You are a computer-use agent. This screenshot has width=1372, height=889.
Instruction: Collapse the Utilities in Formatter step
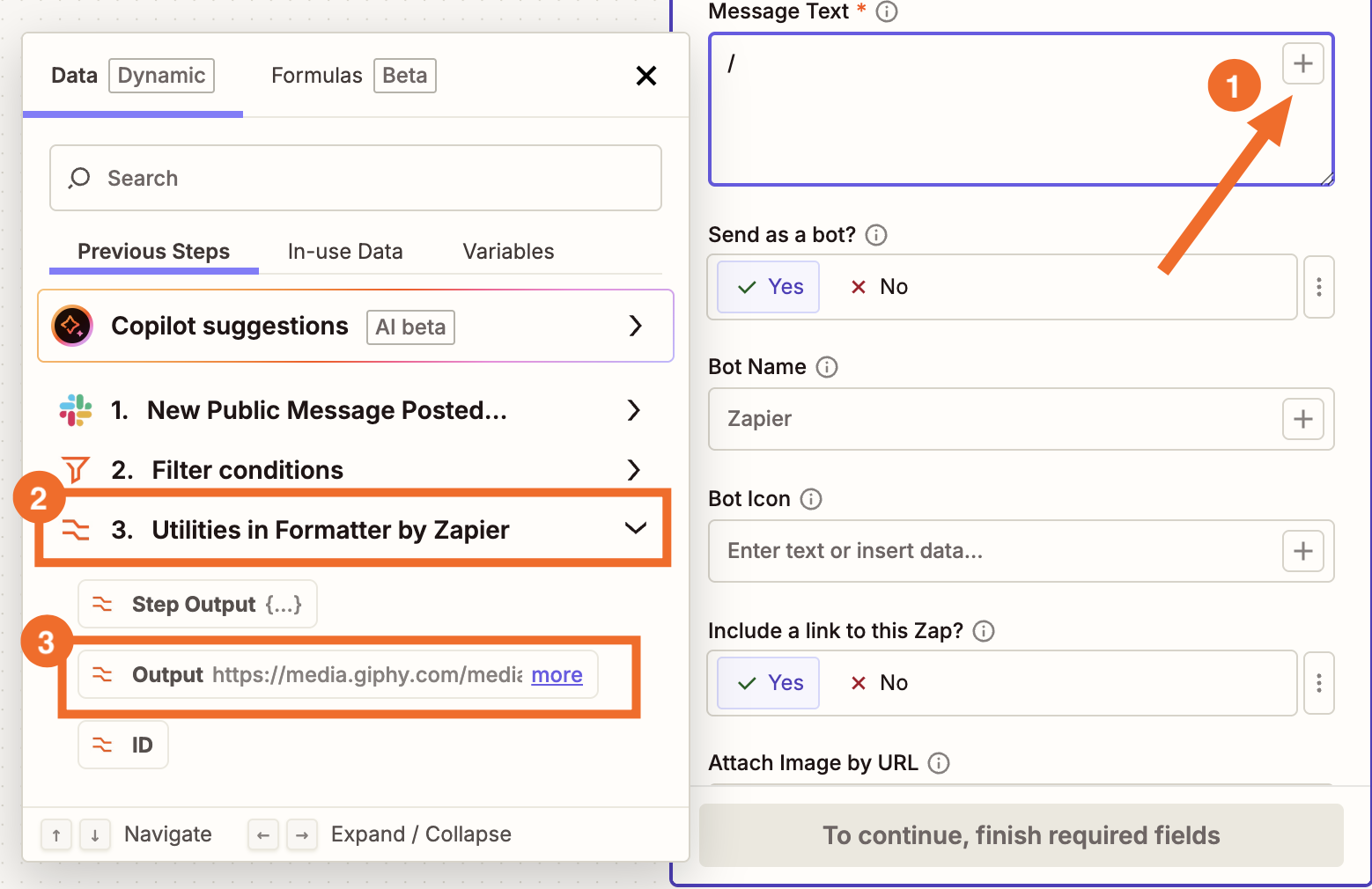click(x=634, y=529)
